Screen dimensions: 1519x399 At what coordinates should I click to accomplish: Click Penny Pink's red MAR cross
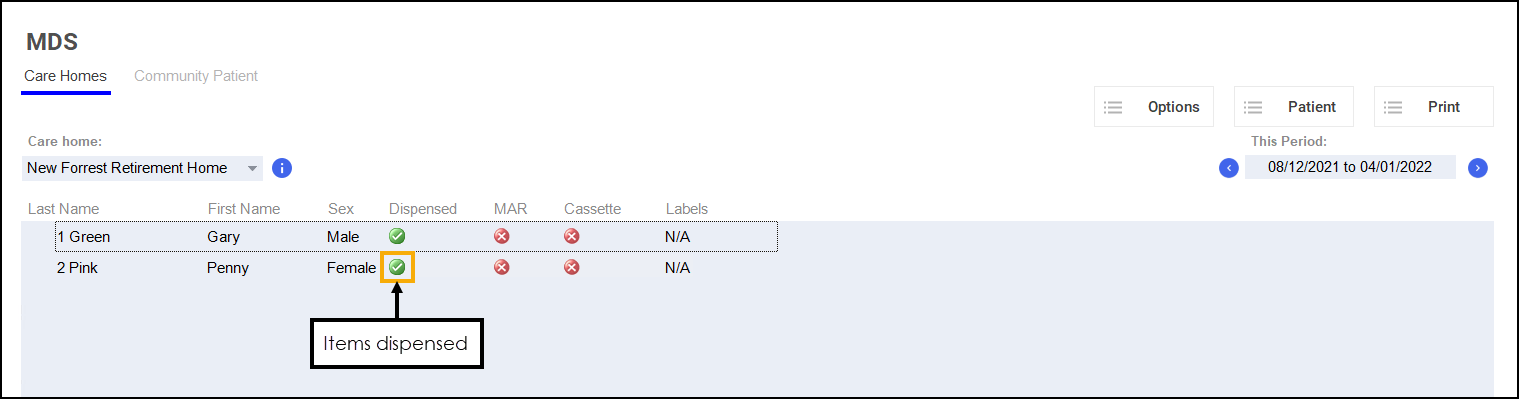tap(502, 267)
